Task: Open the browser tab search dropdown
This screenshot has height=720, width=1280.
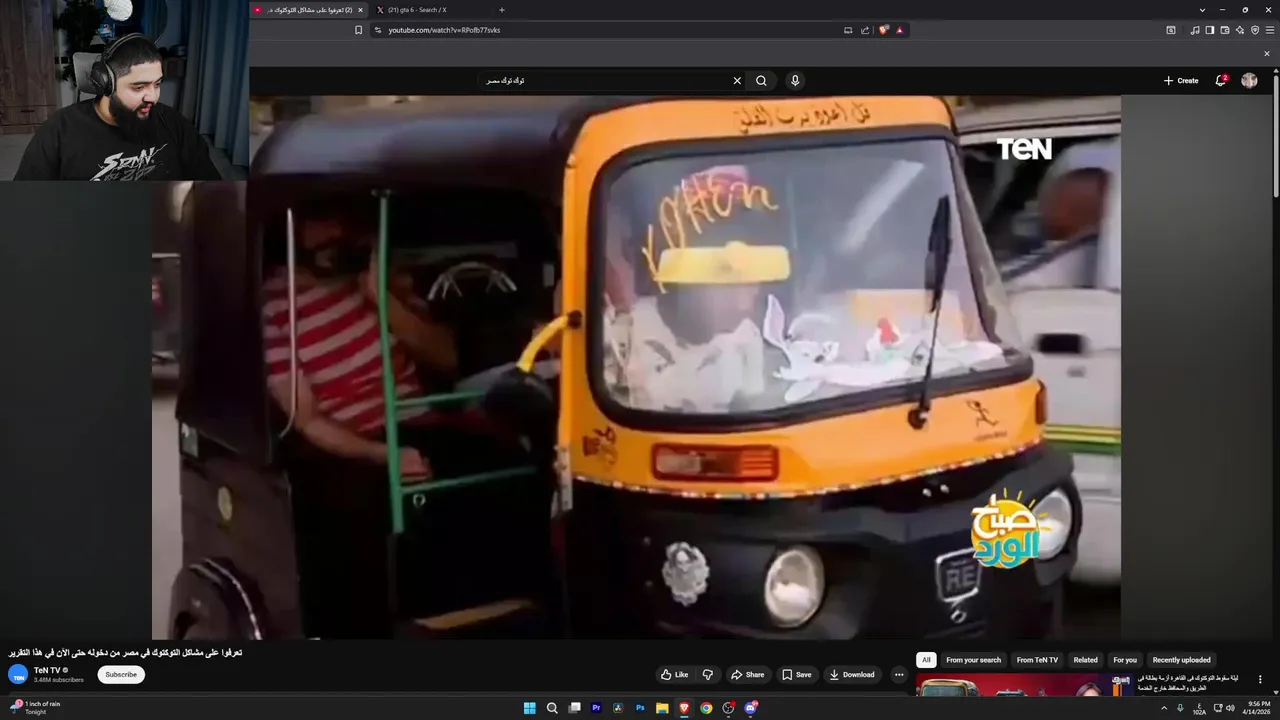Action: click(x=1202, y=10)
